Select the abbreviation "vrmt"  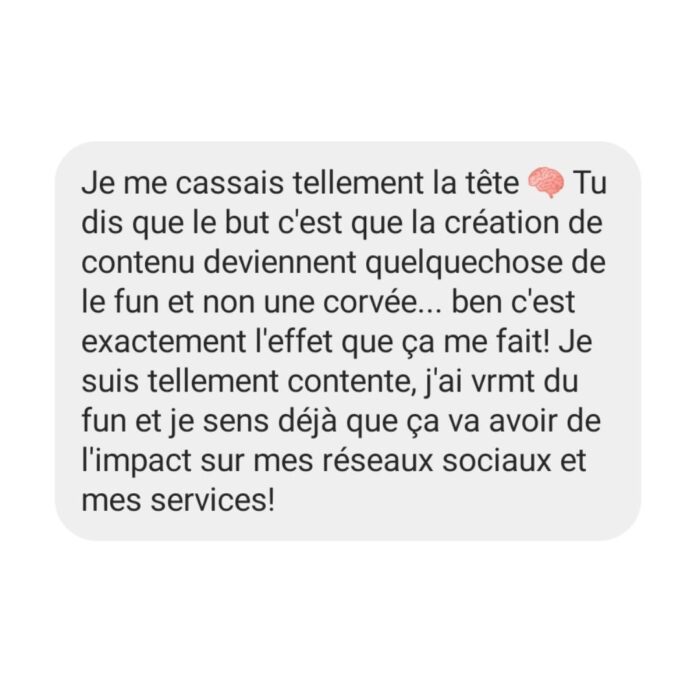(x=503, y=381)
